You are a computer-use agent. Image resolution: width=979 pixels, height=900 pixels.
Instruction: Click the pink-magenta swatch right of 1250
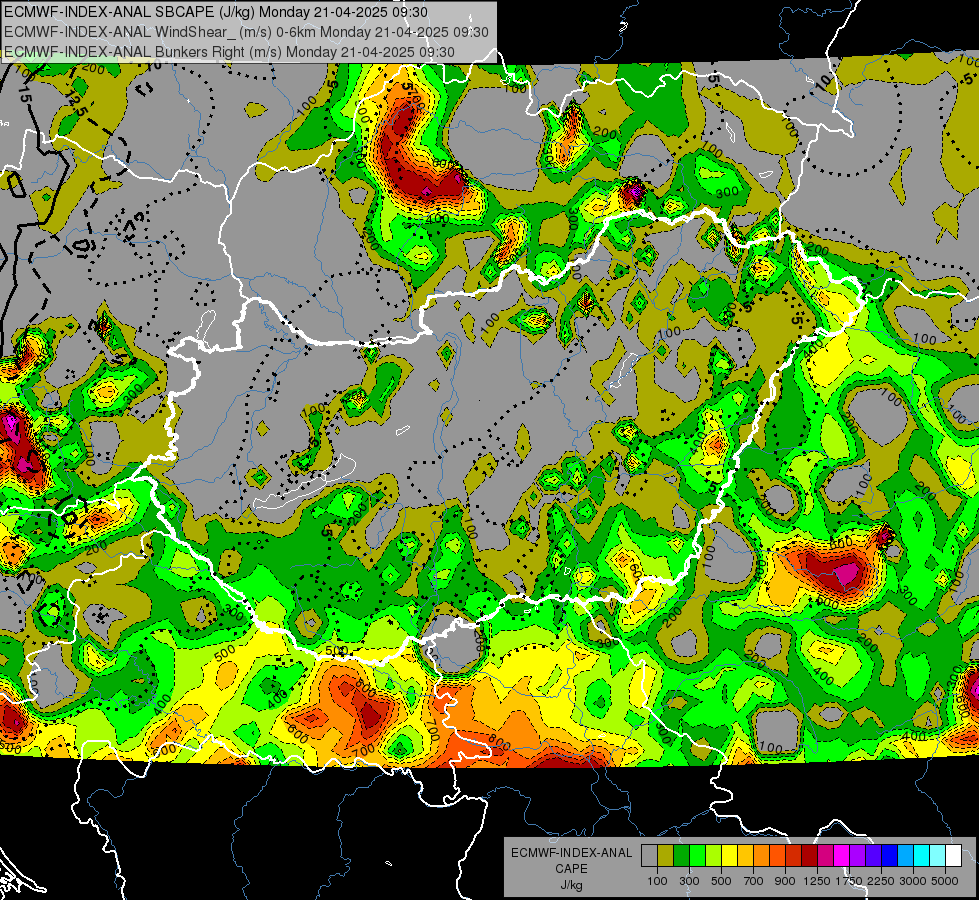click(x=825, y=856)
